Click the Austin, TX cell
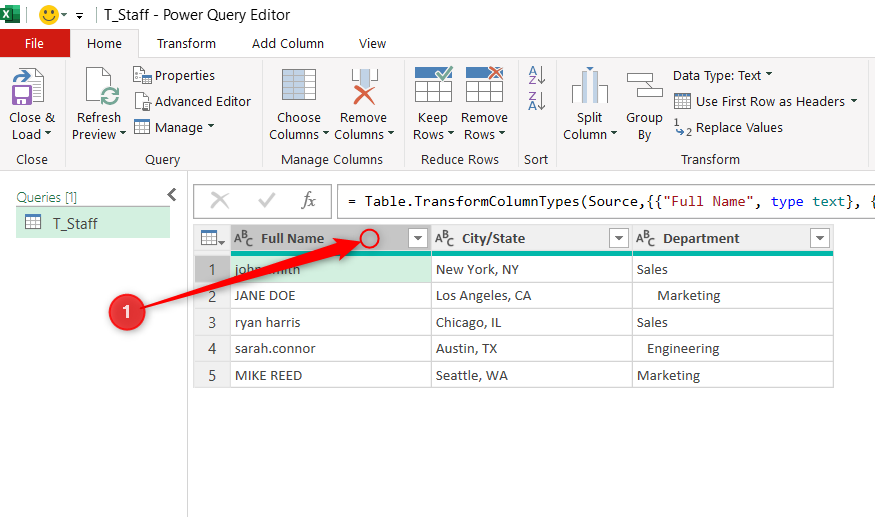The height and width of the screenshot is (517, 875). coord(532,349)
